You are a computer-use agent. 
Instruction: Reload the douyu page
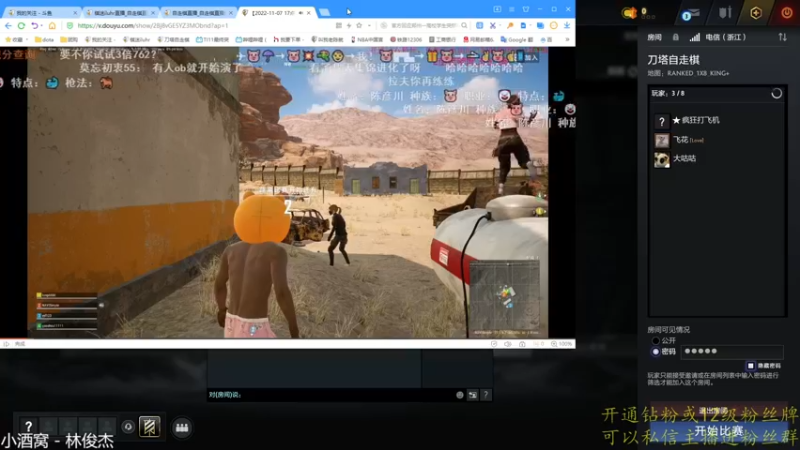21,26
